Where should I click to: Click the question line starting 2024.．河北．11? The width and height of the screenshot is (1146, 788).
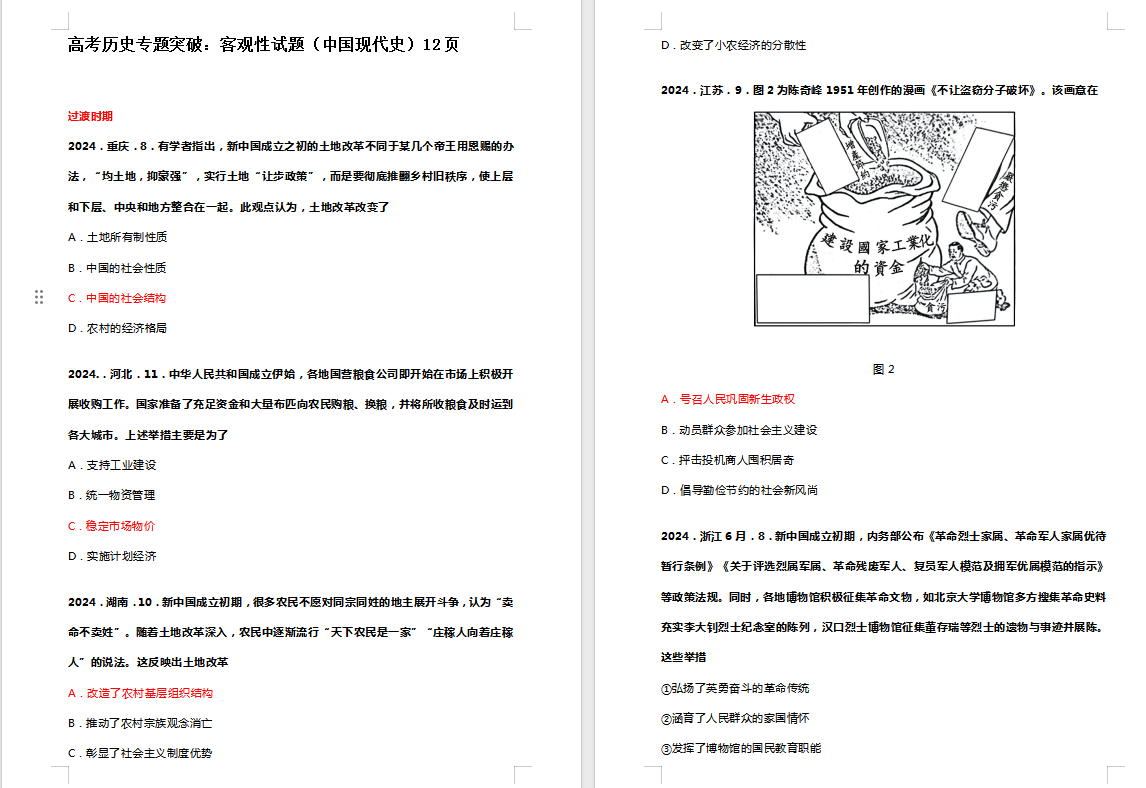click(x=291, y=374)
